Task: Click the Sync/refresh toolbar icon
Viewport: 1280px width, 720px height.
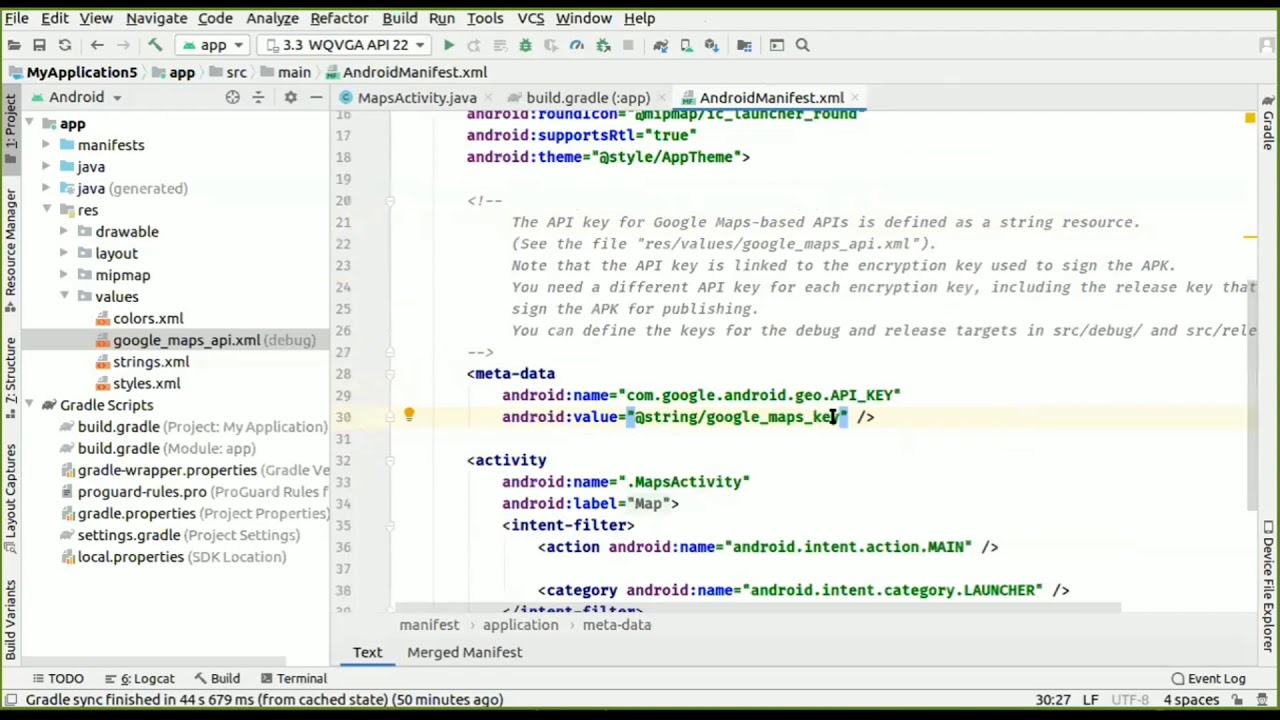Action: (x=65, y=45)
